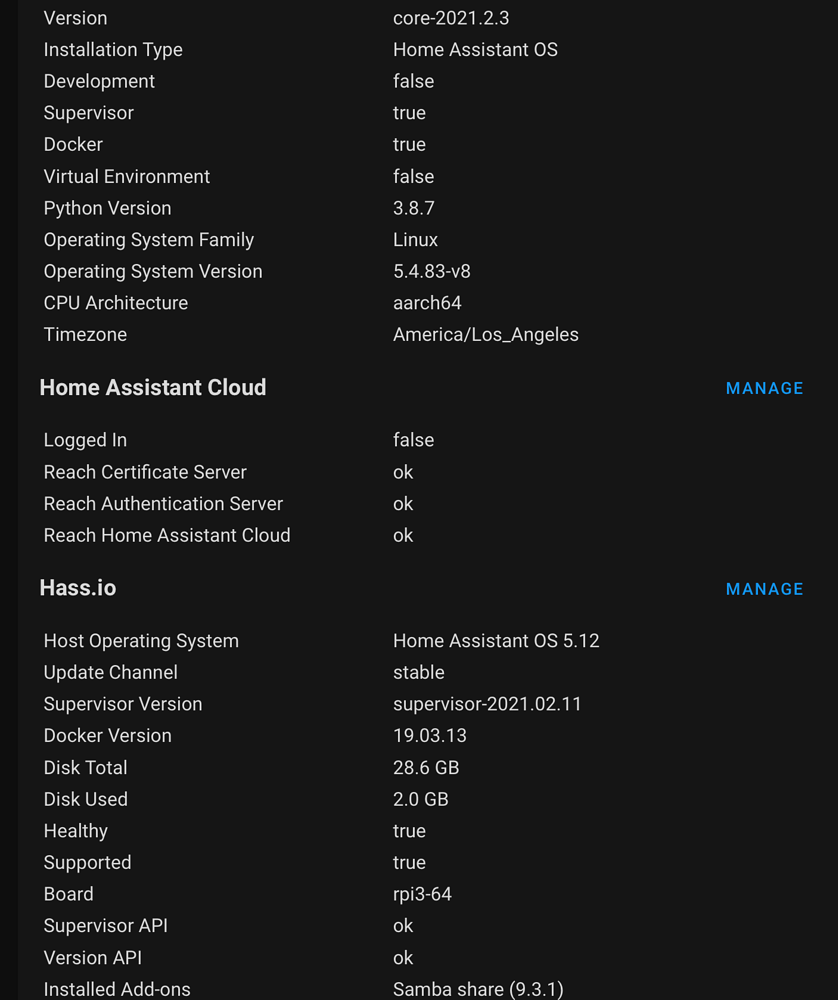
Task: Click the Disk Total value 28.6 GB
Action: [426, 767]
